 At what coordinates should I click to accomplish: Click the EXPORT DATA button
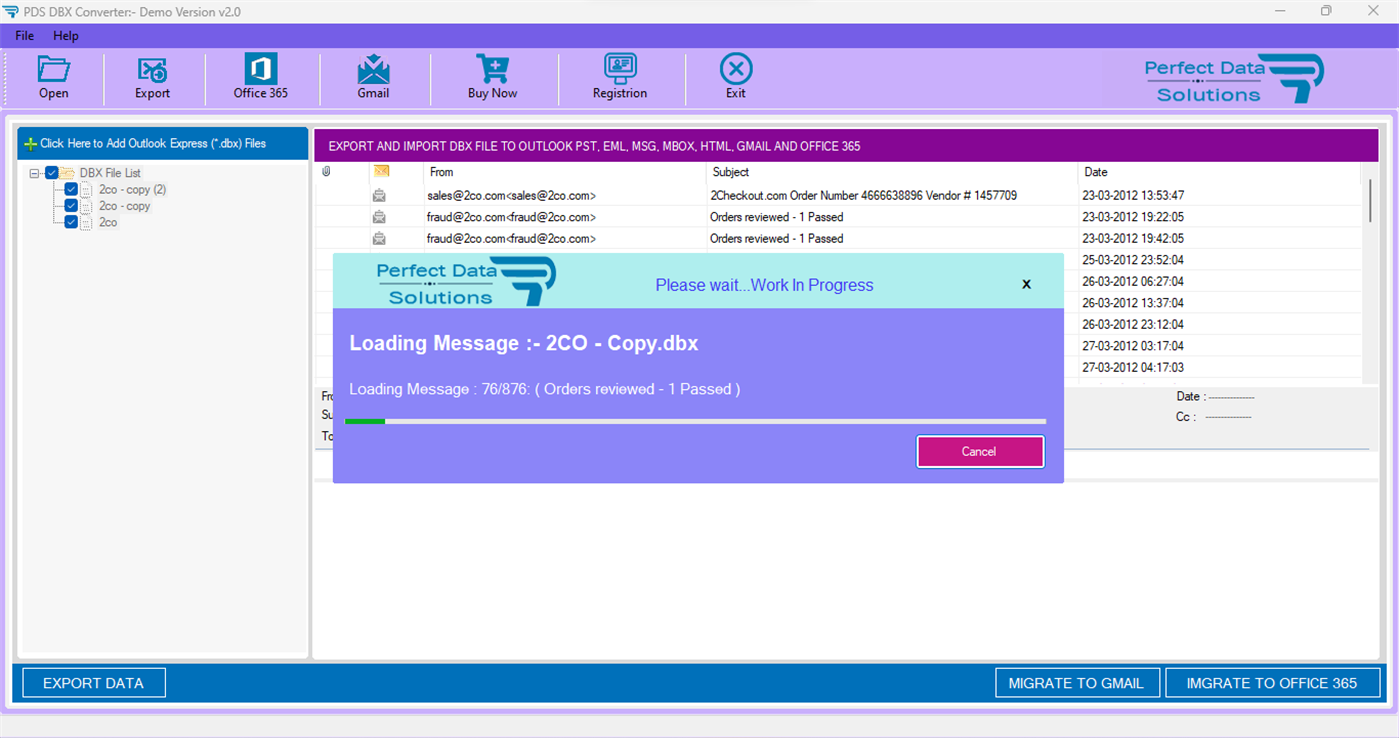pyautogui.click(x=93, y=682)
